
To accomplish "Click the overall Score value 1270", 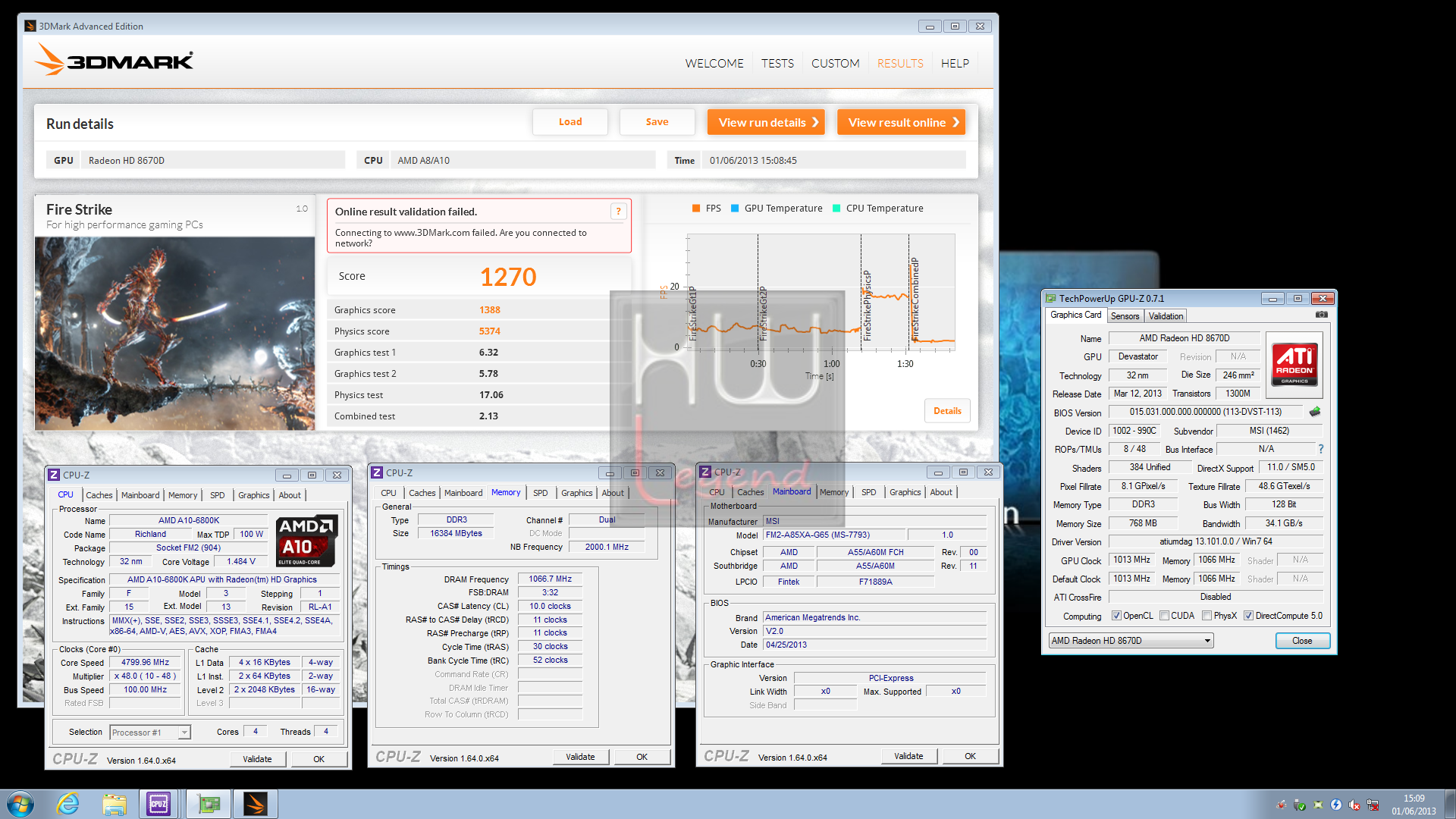I will pyautogui.click(x=508, y=277).
